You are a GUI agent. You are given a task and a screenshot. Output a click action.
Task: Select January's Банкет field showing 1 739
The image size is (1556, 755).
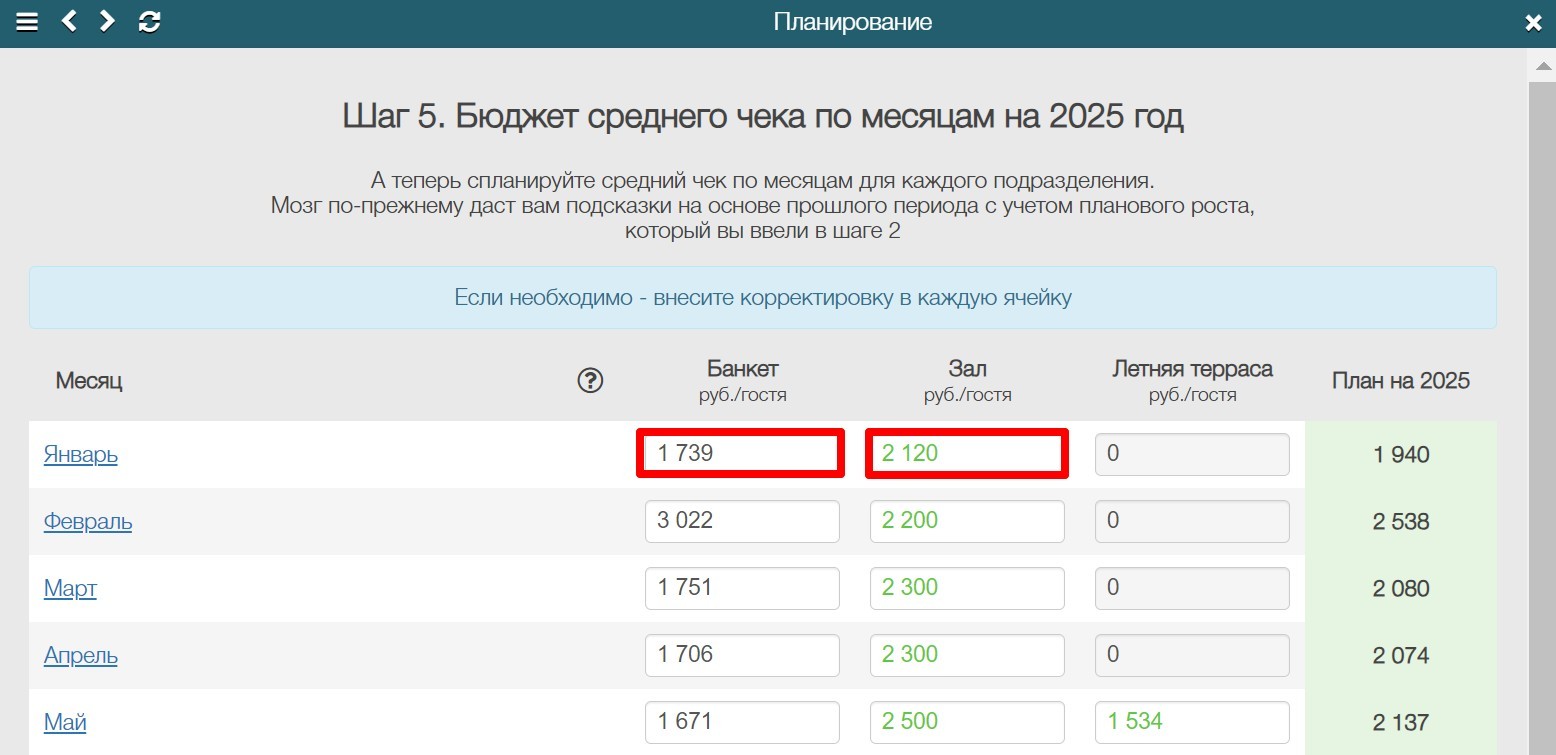pos(741,453)
